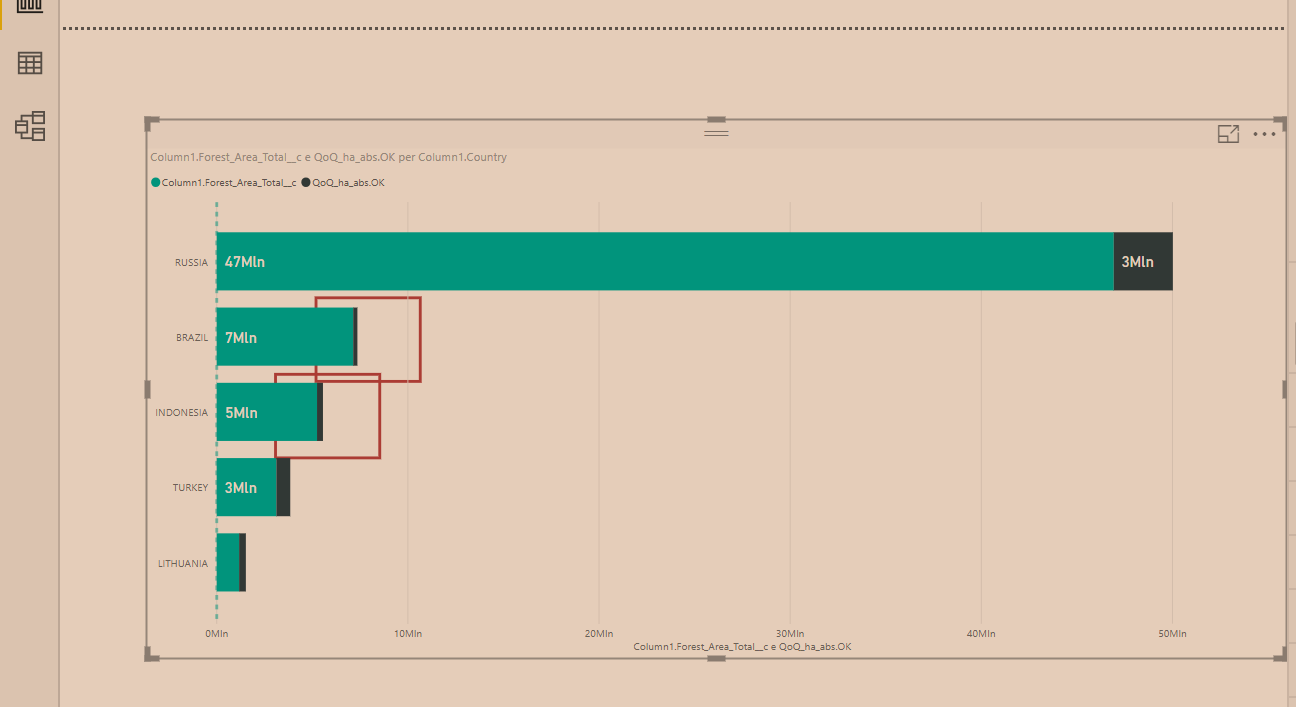Select the chart title ending in per Column1.Country
1296x707 pixels.
coord(328,157)
